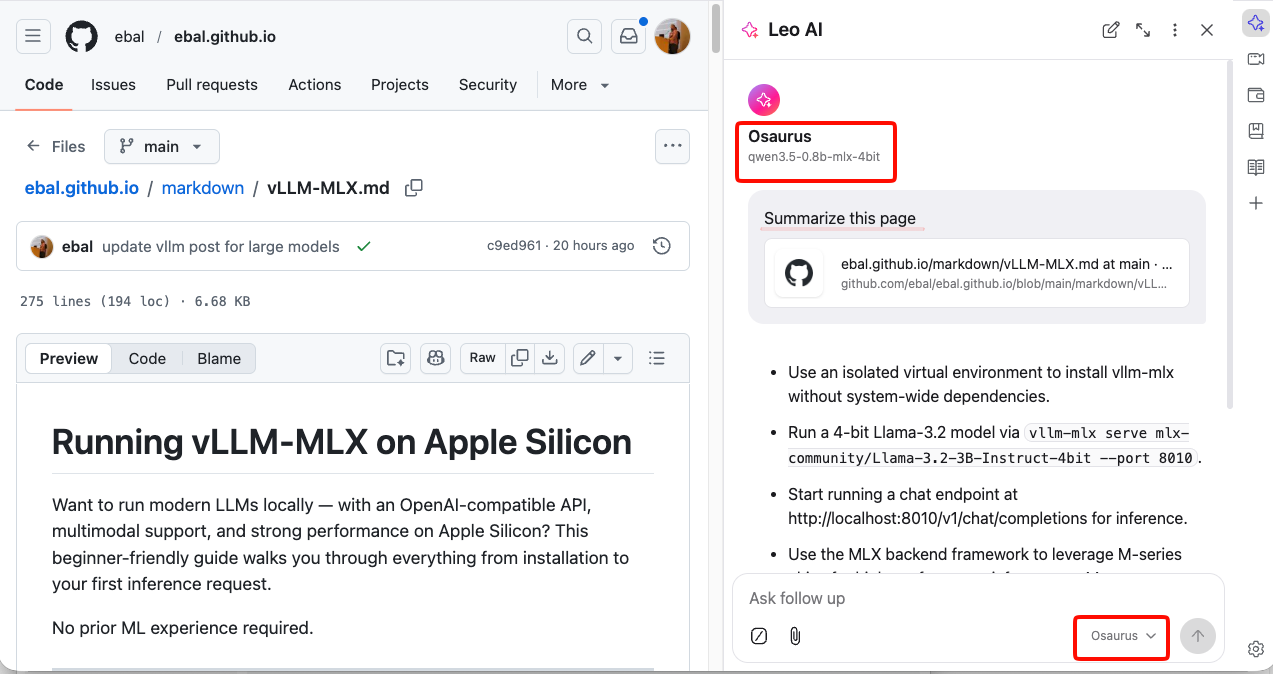Edit this file with the pencil icon
The height and width of the screenshot is (674, 1273).
pos(588,358)
